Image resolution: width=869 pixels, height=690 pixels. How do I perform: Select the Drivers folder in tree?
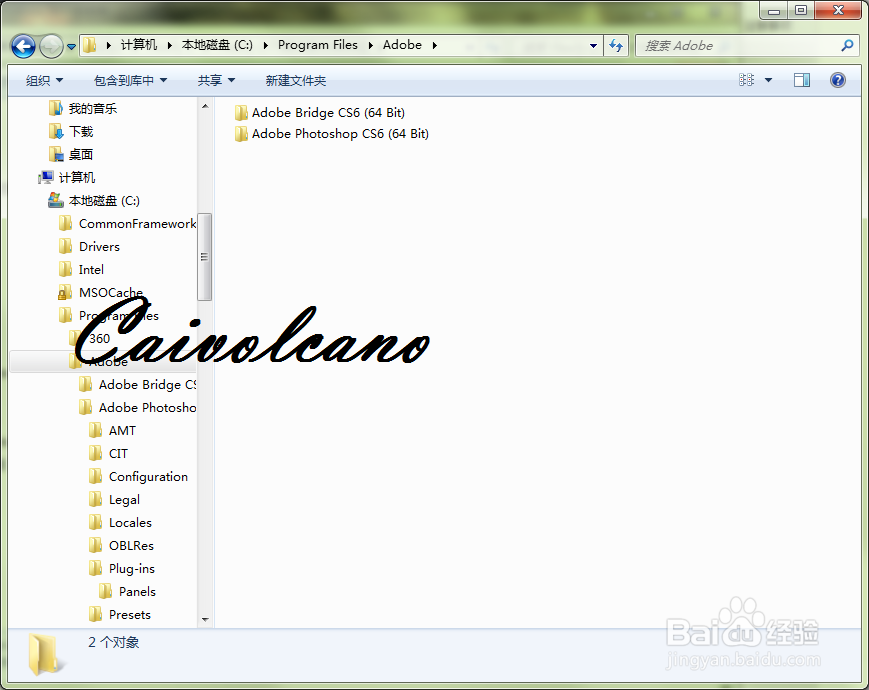click(89, 247)
